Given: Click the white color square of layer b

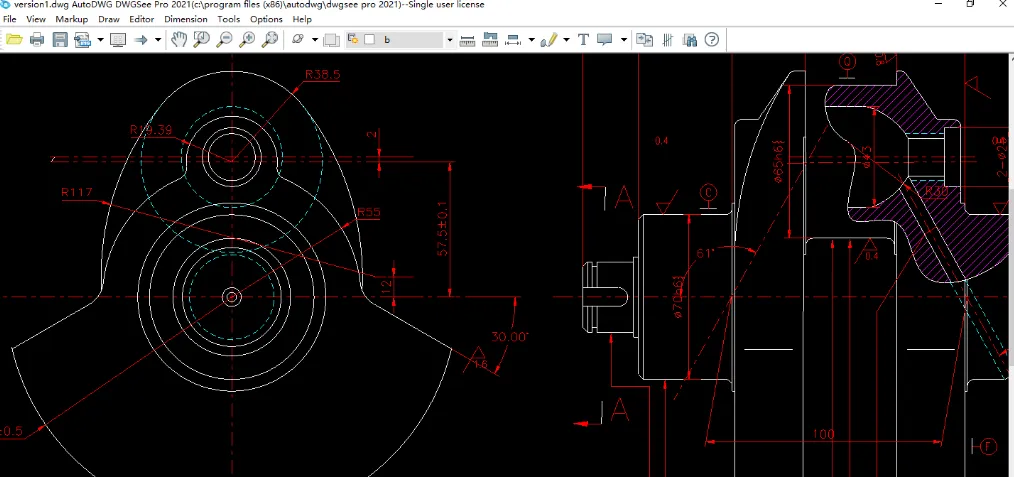Looking at the screenshot, I should pyautogui.click(x=369, y=40).
